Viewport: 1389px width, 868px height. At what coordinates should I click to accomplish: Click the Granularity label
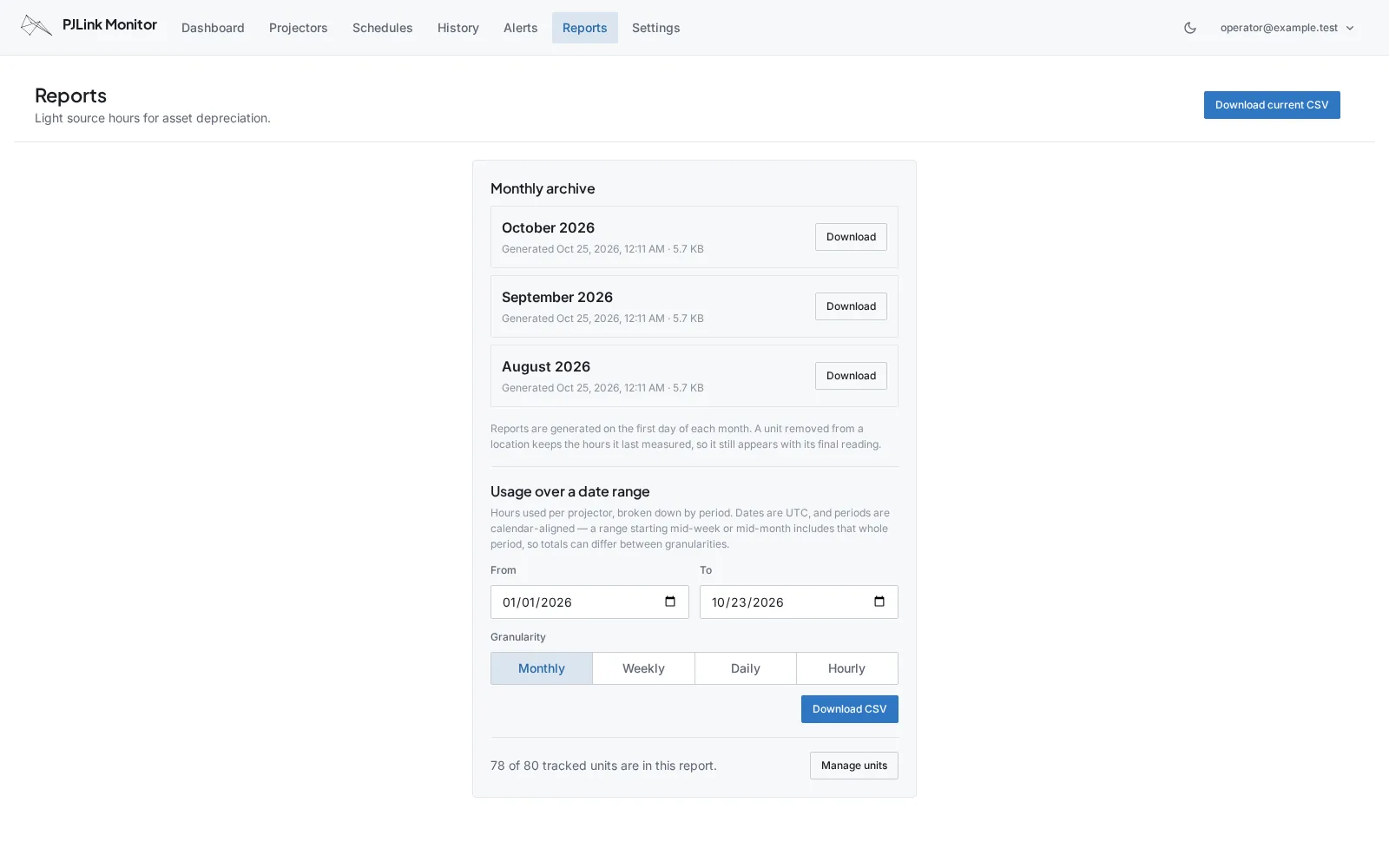click(518, 637)
